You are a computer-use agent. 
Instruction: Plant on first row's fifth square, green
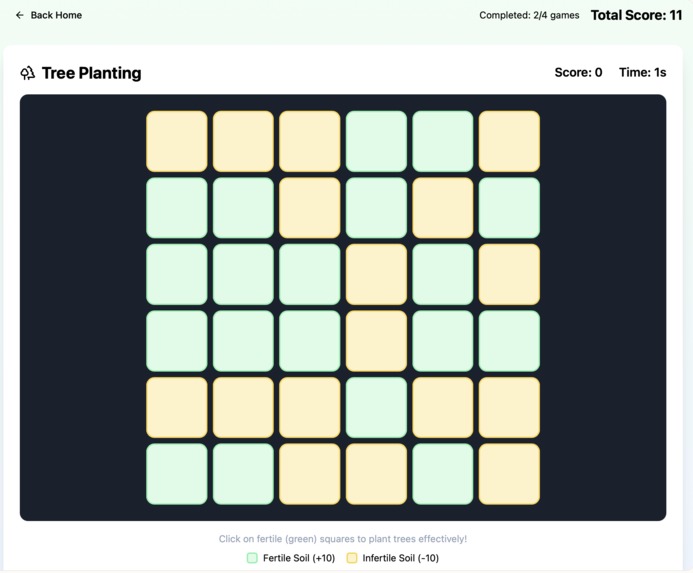pyautogui.click(x=443, y=141)
